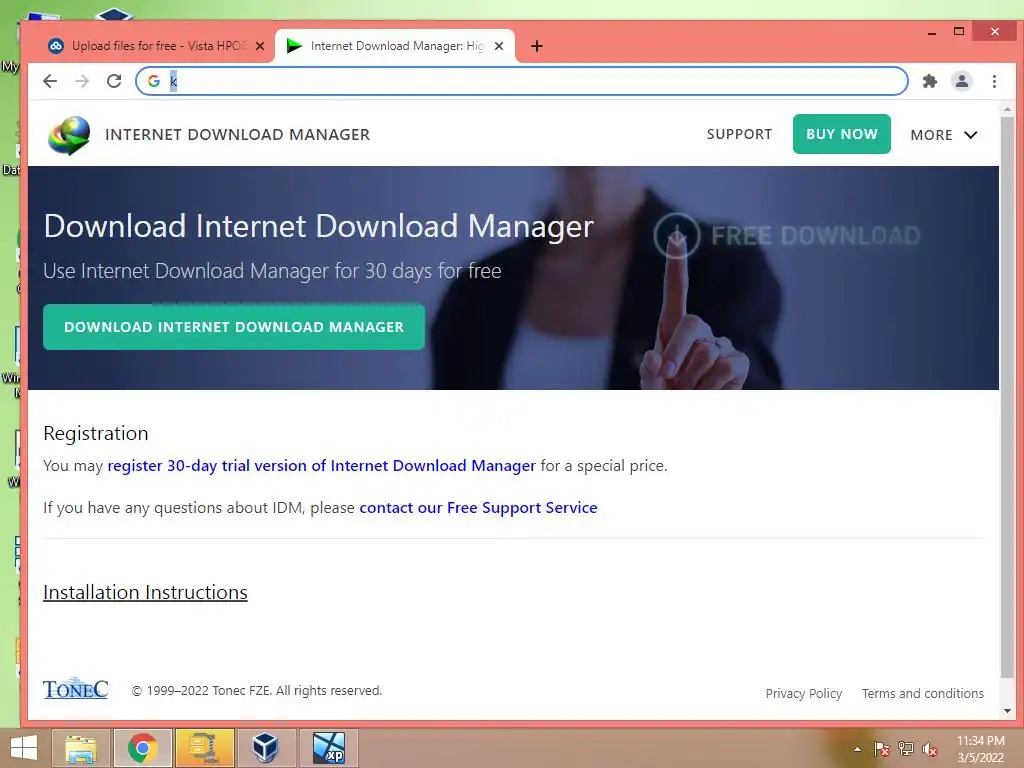Open the SUPPORT nav item
Viewport: 1024px width, 768px height.
(x=739, y=135)
